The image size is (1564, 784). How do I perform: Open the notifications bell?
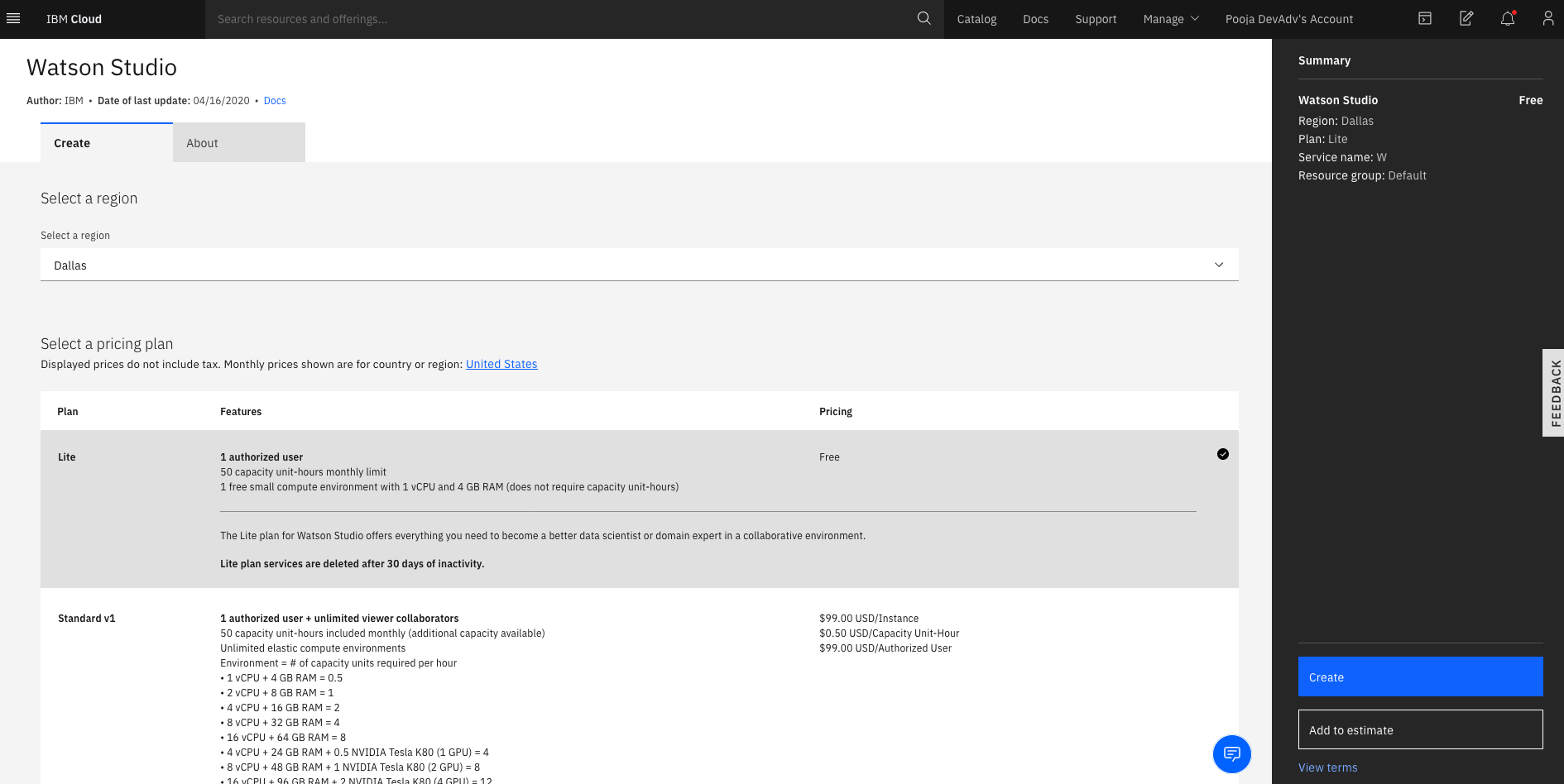click(x=1508, y=18)
